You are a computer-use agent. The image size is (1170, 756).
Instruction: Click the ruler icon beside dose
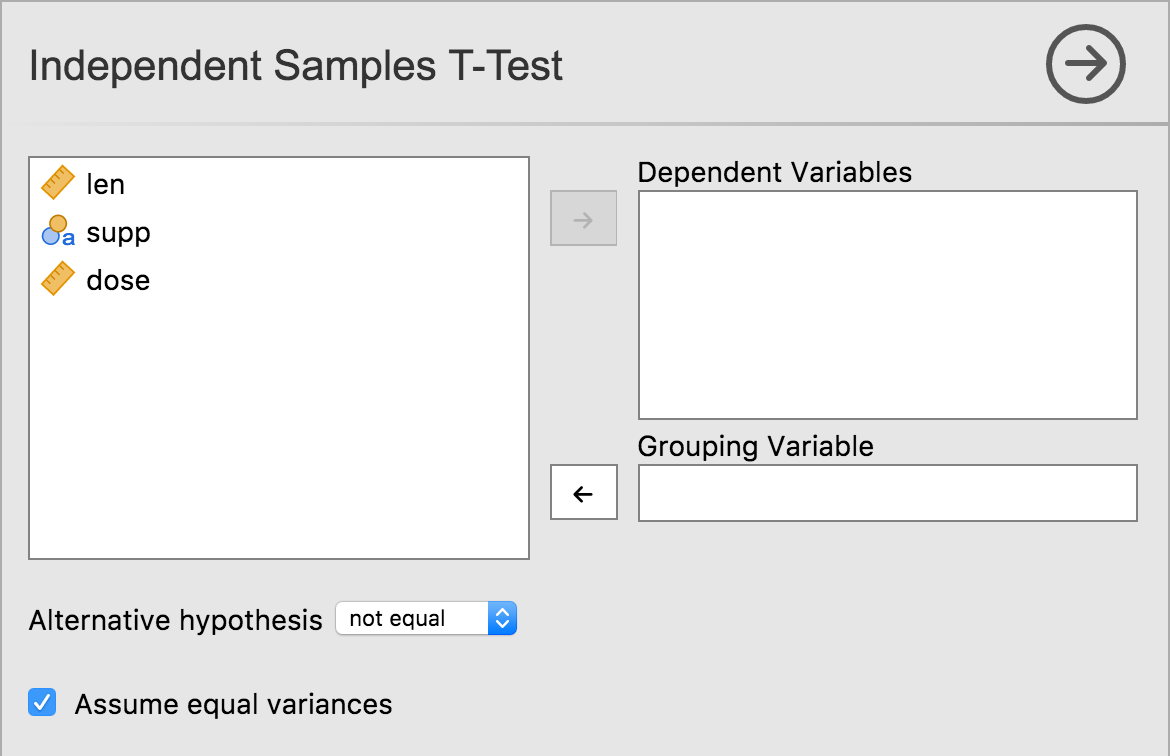point(58,279)
